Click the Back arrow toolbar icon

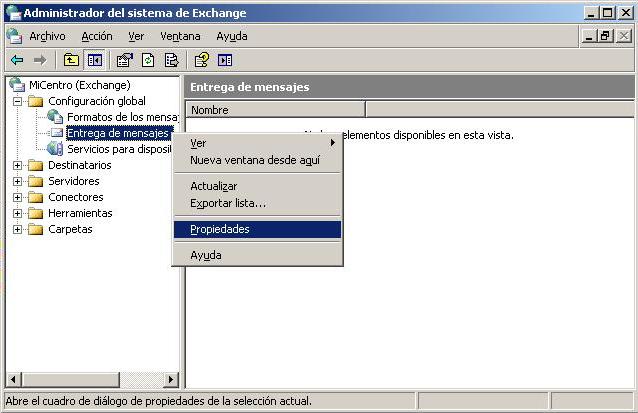pos(17,60)
